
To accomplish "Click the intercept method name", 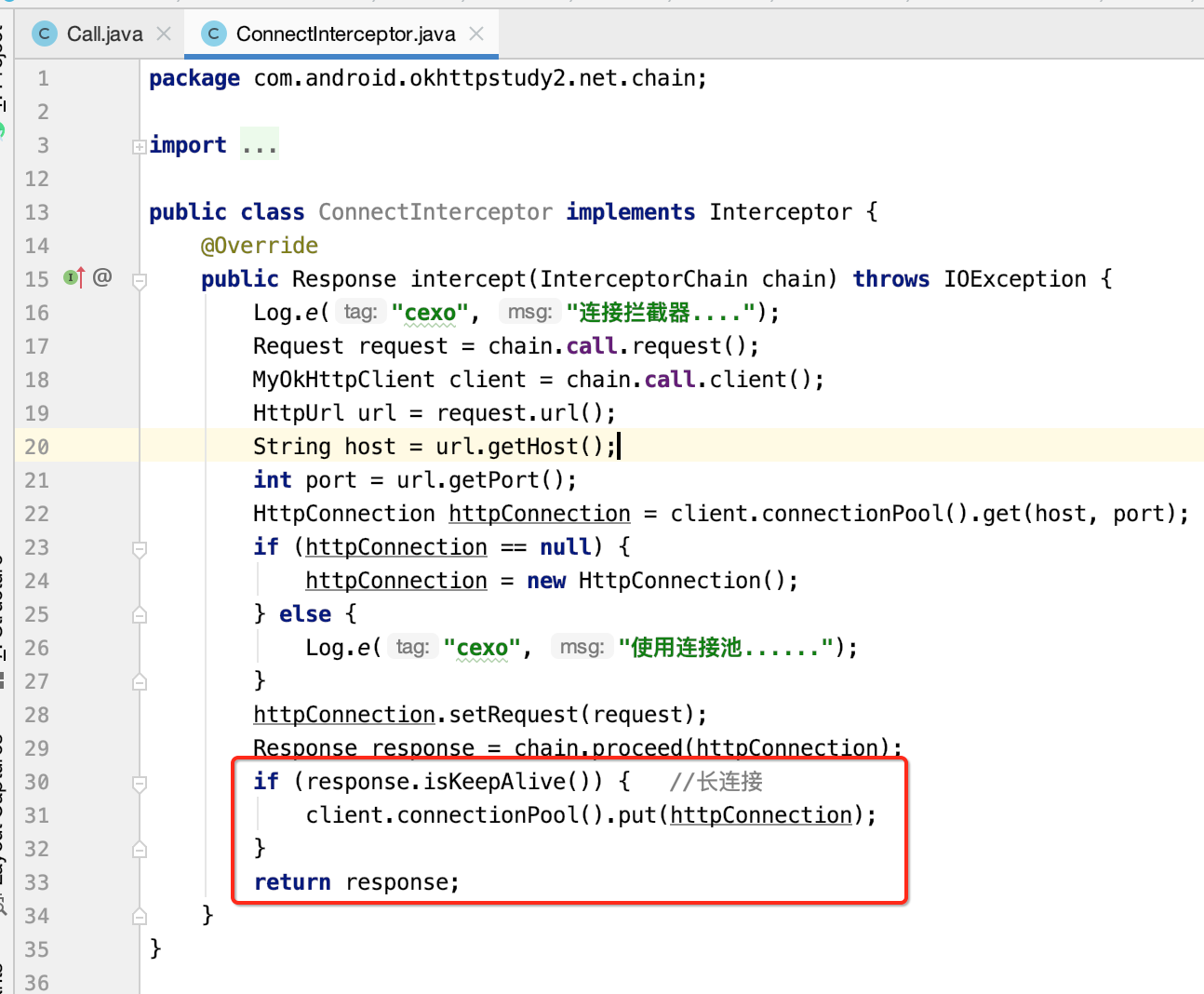I will (x=469, y=279).
